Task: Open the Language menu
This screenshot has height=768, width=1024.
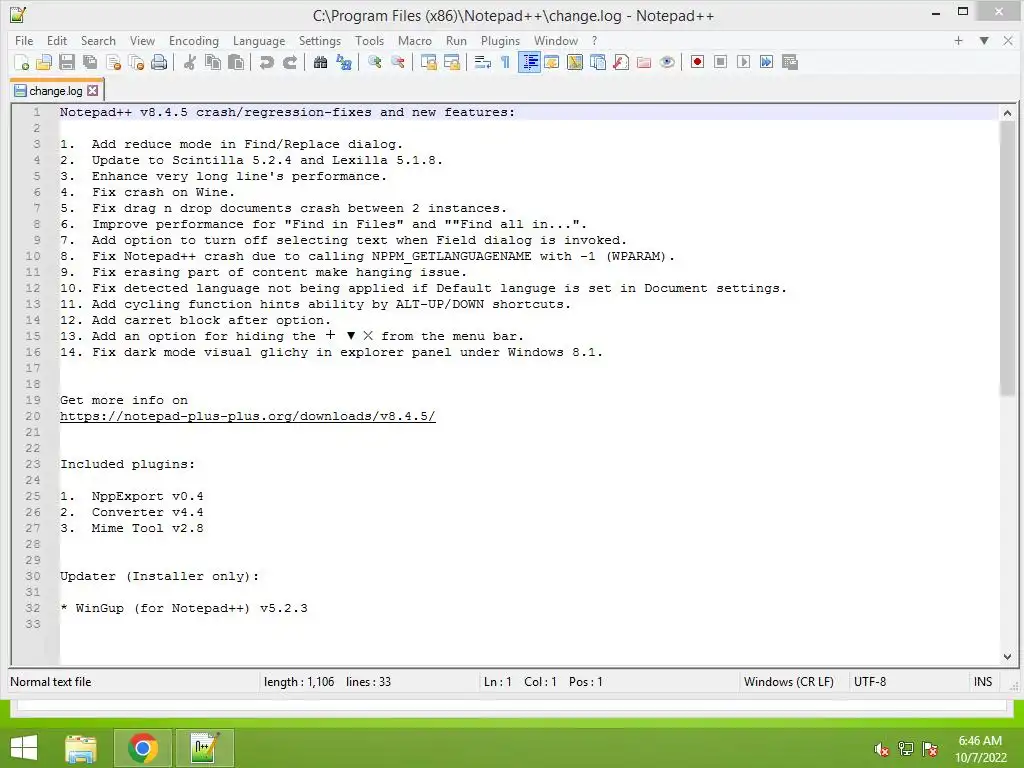Action: (x=259, y=40)
